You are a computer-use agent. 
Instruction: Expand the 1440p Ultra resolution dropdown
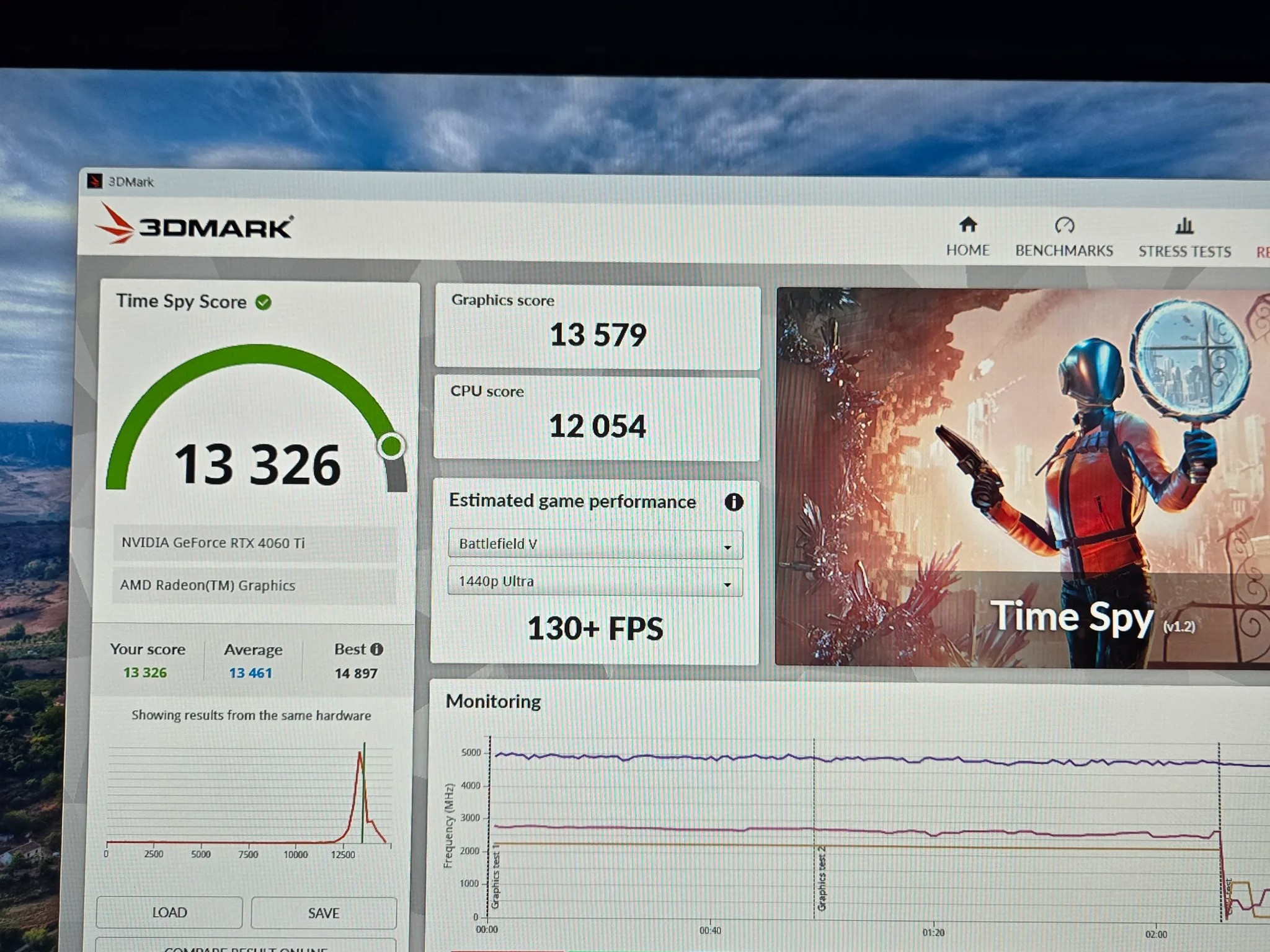click(x=595, y=582)
